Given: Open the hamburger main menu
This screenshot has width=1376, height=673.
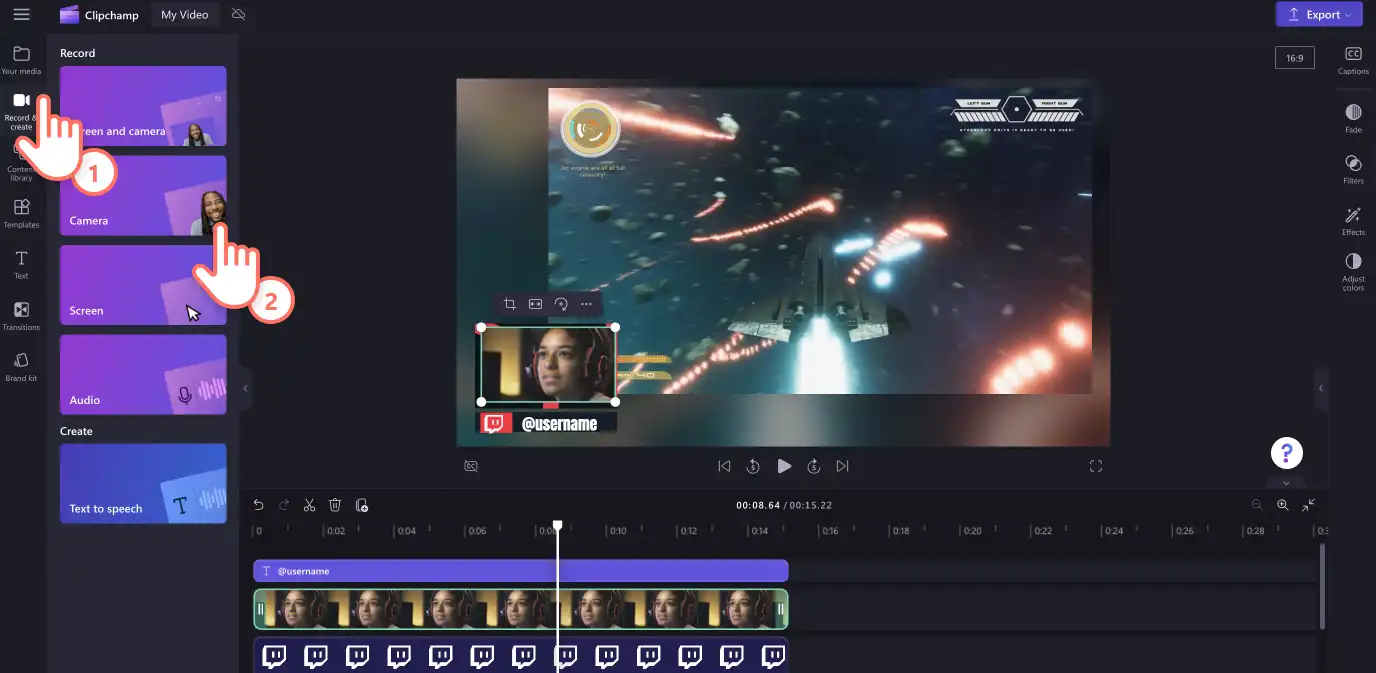Looking at the screenshot, I should pyautogui.click(x=21, y=14).
